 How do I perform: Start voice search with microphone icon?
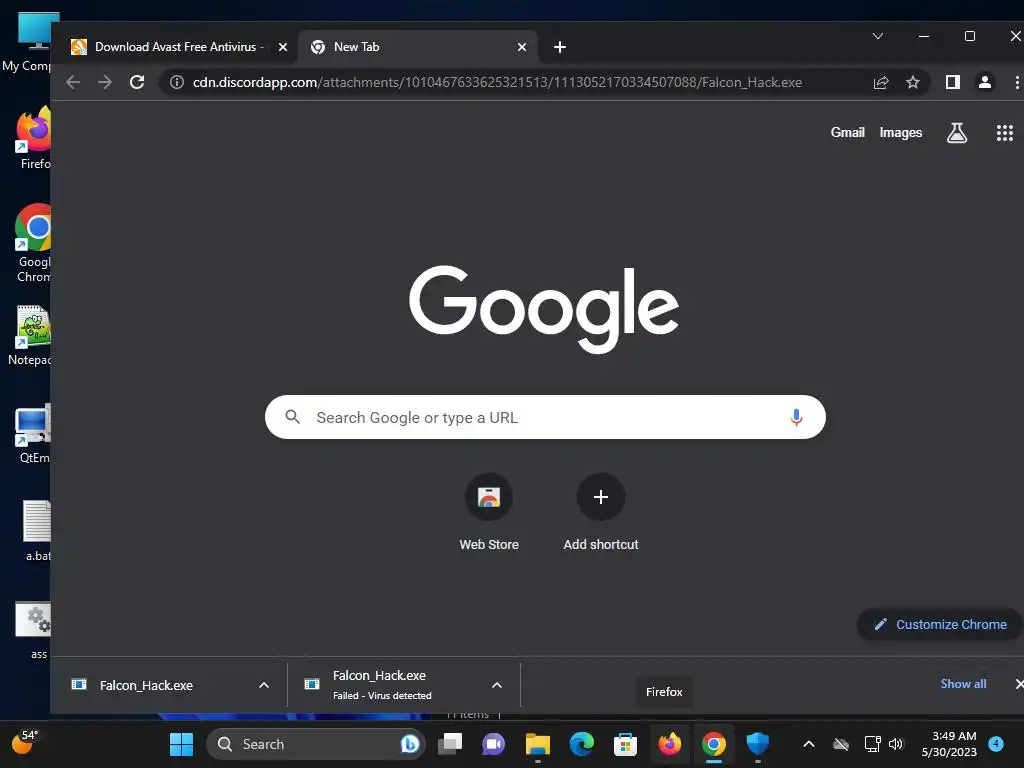point(796,417)
